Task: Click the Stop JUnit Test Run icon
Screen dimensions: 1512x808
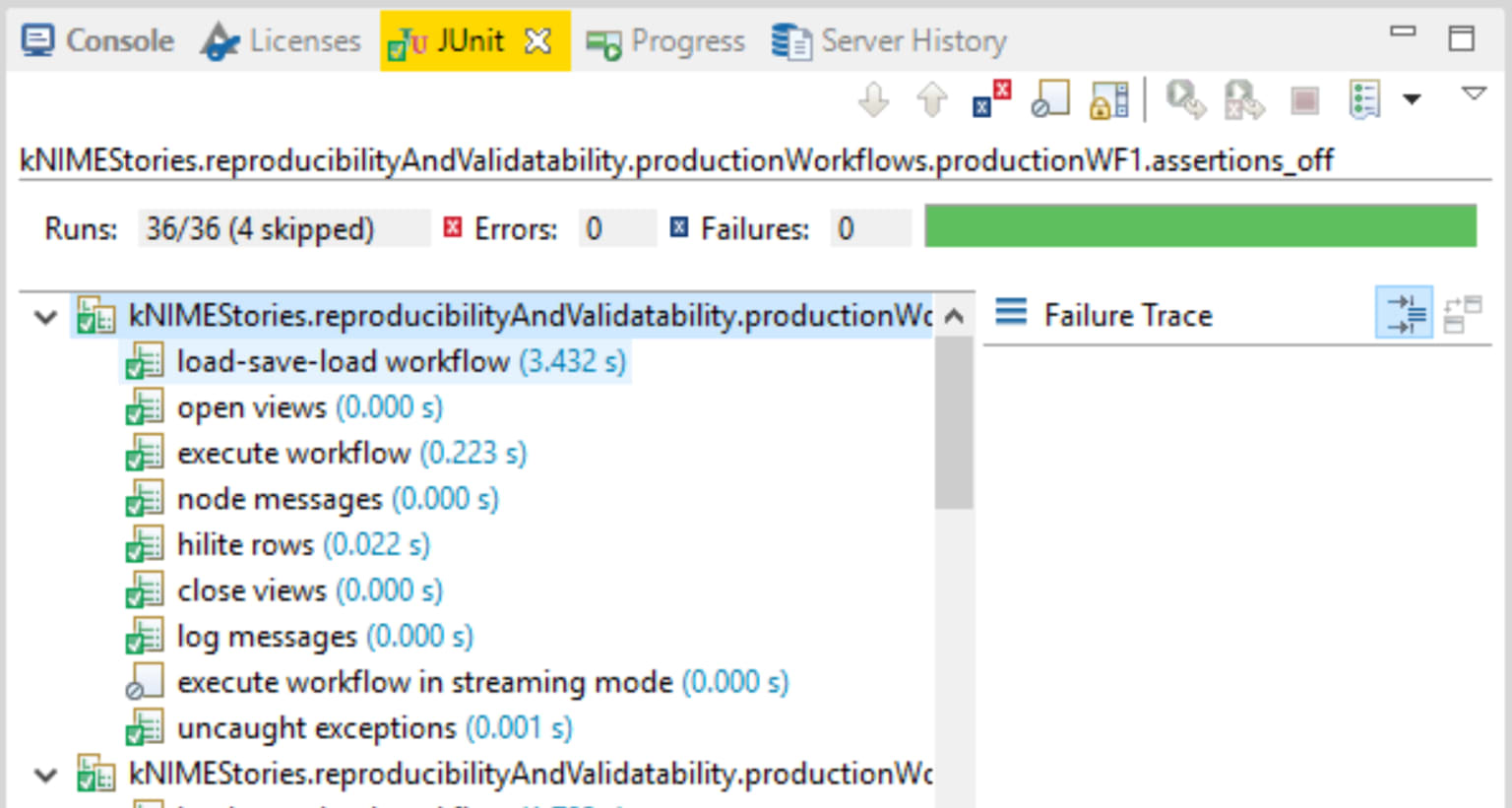Action: 1304,99
